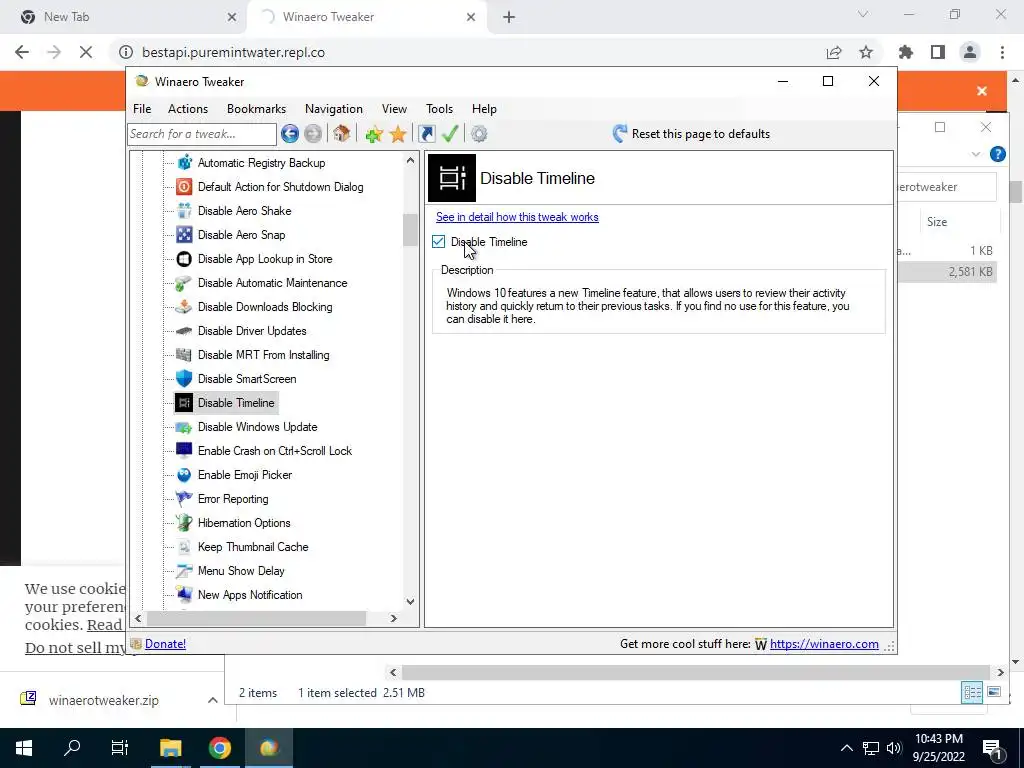Screen dimensions: 1024x768
Task: Add bookmark with green plus star icon
Action: coord(374,134)
